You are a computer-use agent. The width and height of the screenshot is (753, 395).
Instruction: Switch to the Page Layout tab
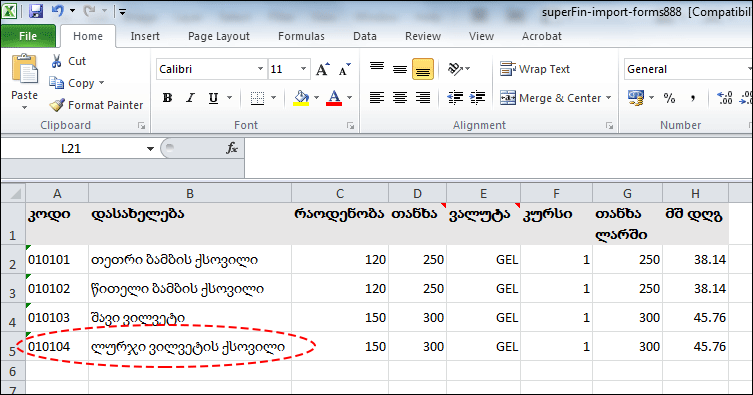[219, 36]
